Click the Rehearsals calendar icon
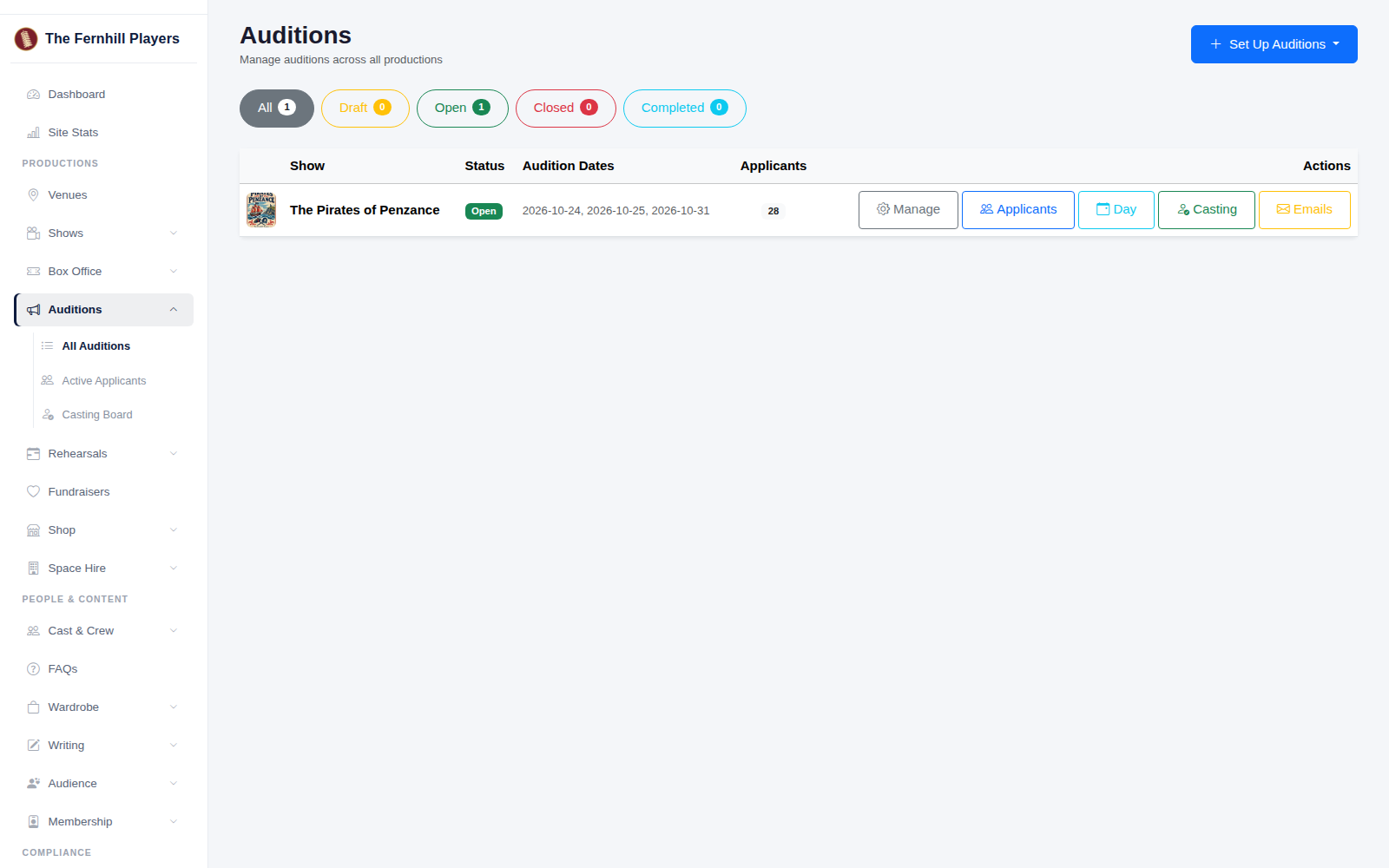 pyautogui.click(x=33, y=454)
